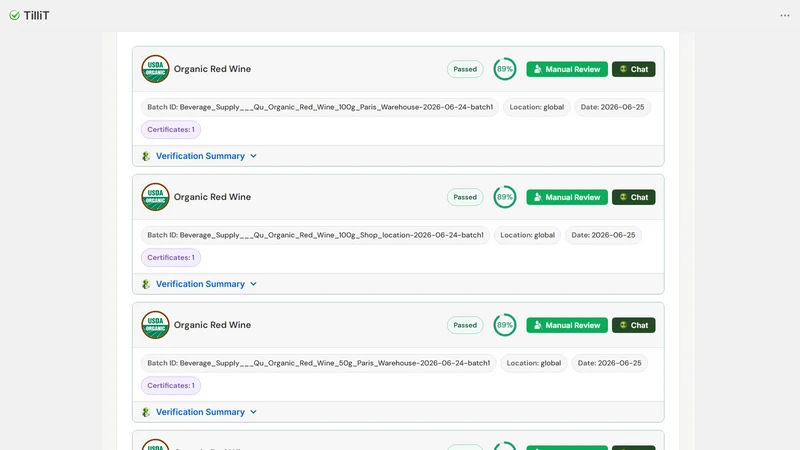The width and height of the screenshot is (800, 450).
Task: Click the 89% score ring on the first card
Action: click(x=505, y=69)
